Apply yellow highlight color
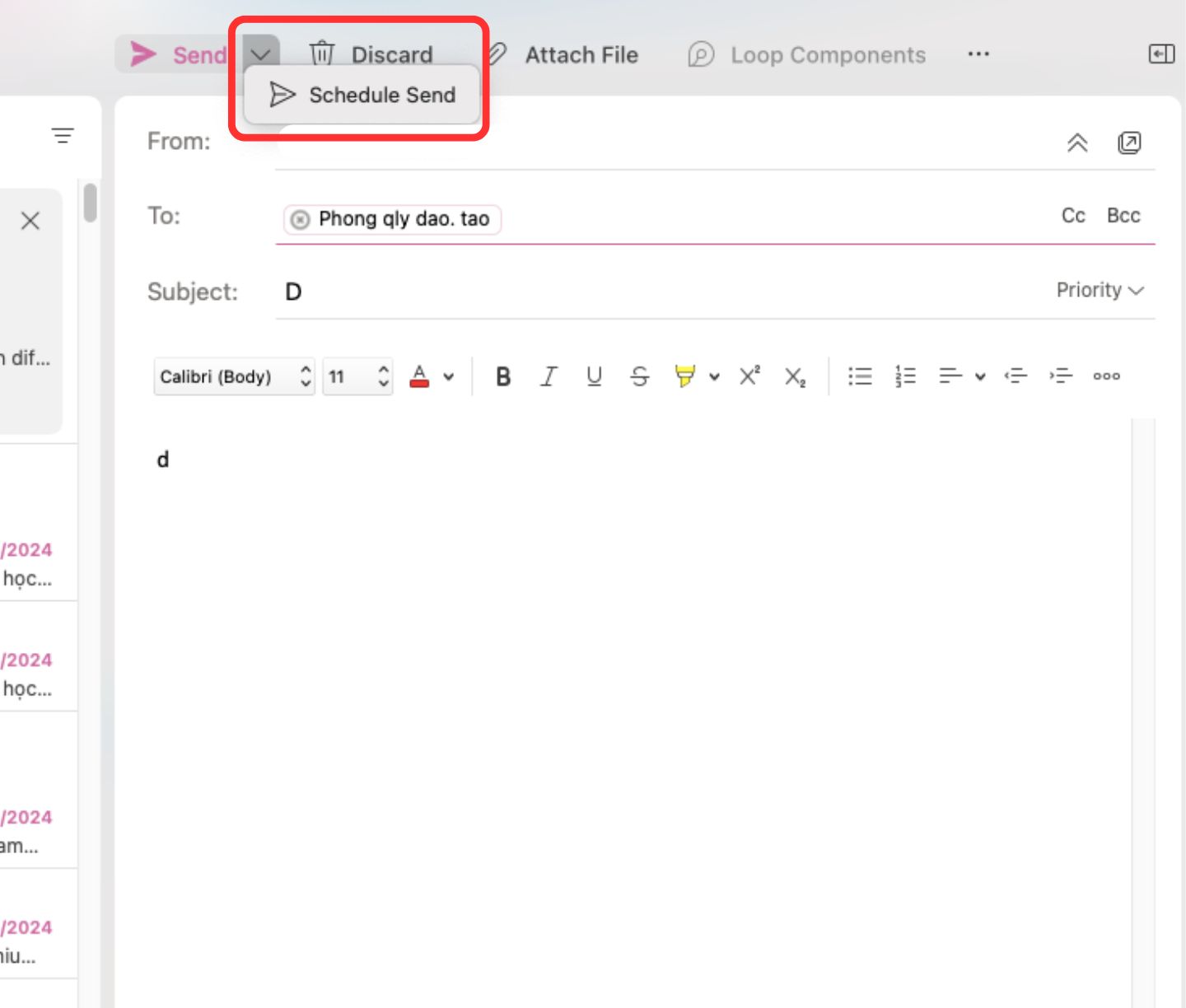The height and width of the screenshot is (1008, 1186). point(684,376)
